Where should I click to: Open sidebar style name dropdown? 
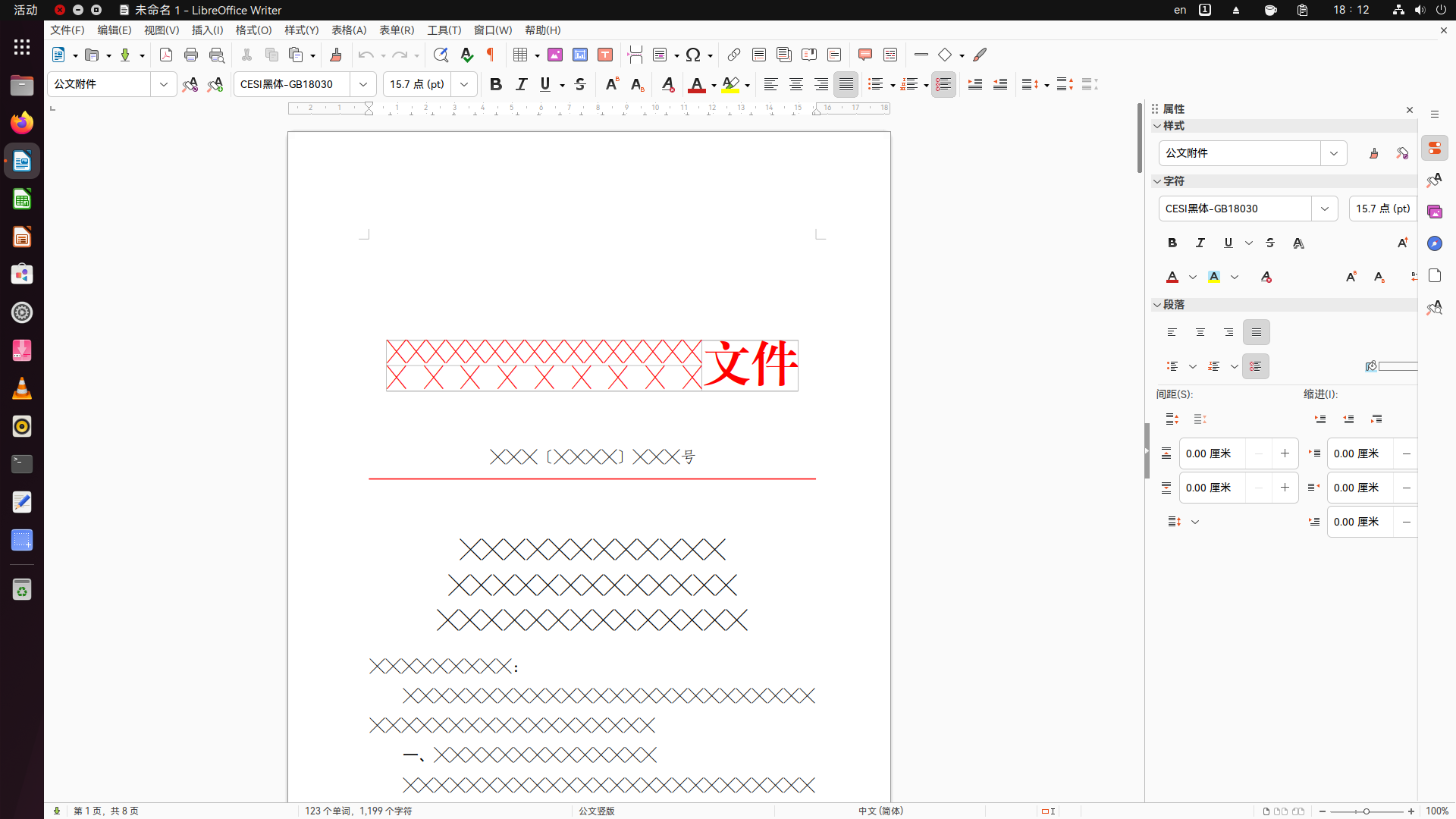point(1333,153)
